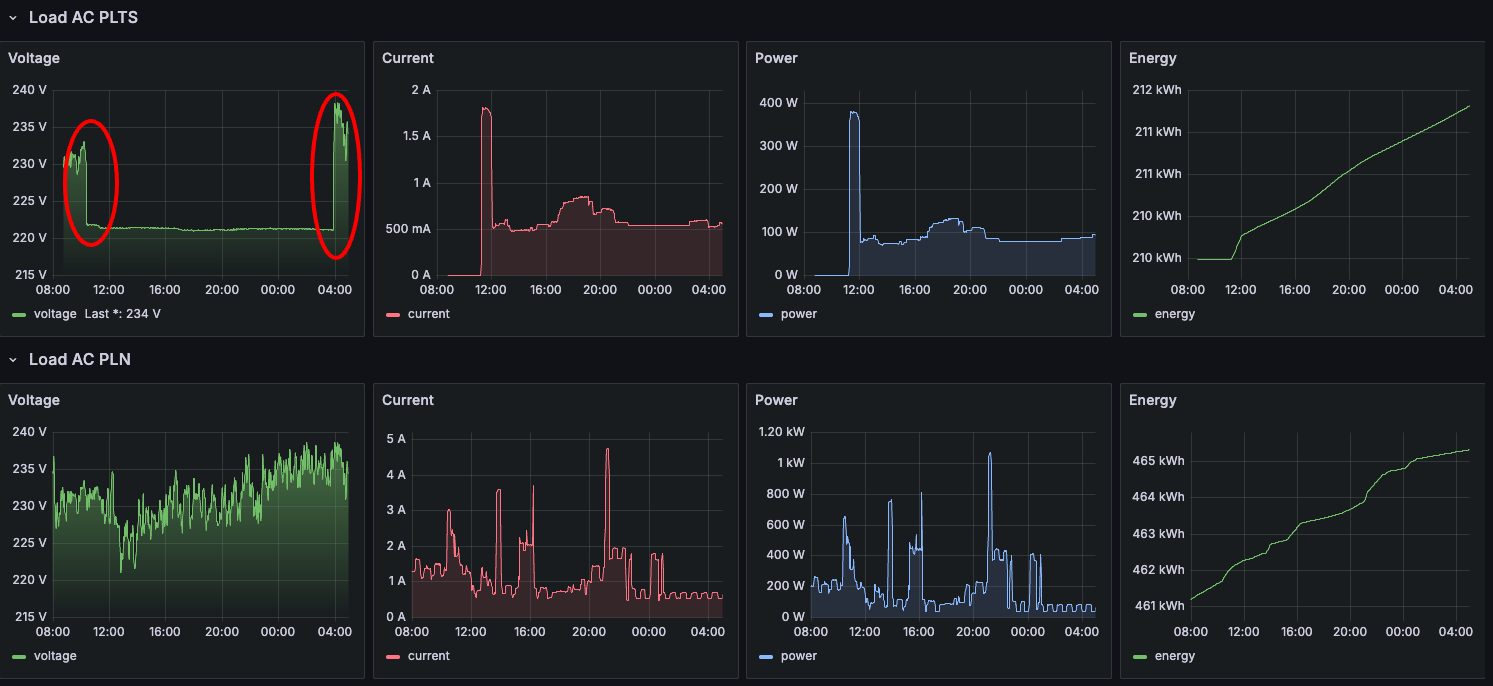1493x686 pixels.
Task: Click the tallest current spike in PLN Current graph
Action: 607,450
